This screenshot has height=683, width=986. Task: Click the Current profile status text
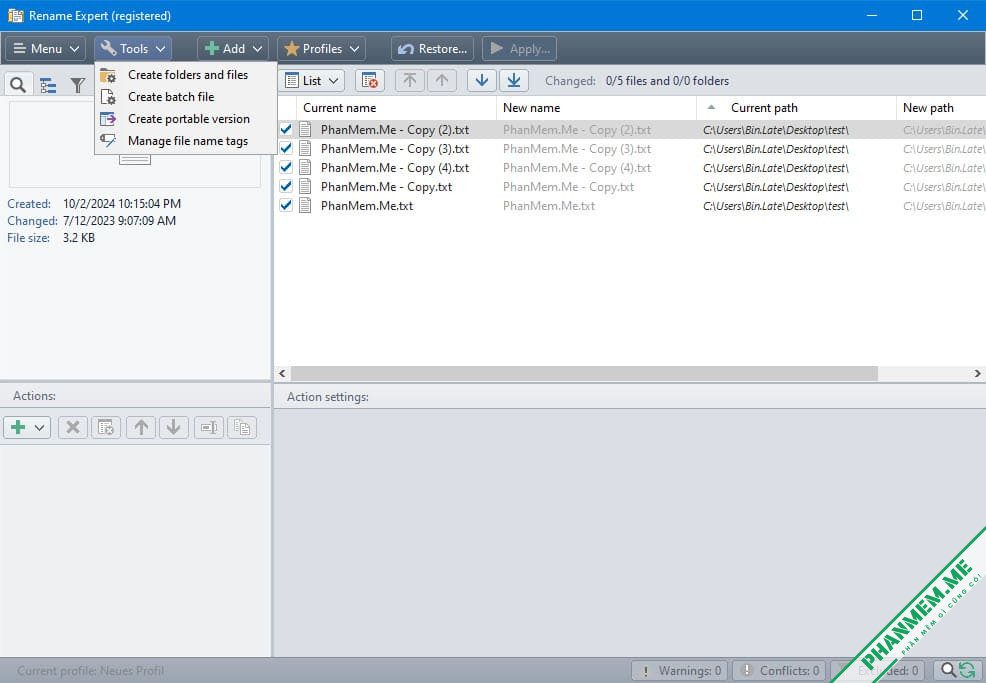click(x=91, y=671)
